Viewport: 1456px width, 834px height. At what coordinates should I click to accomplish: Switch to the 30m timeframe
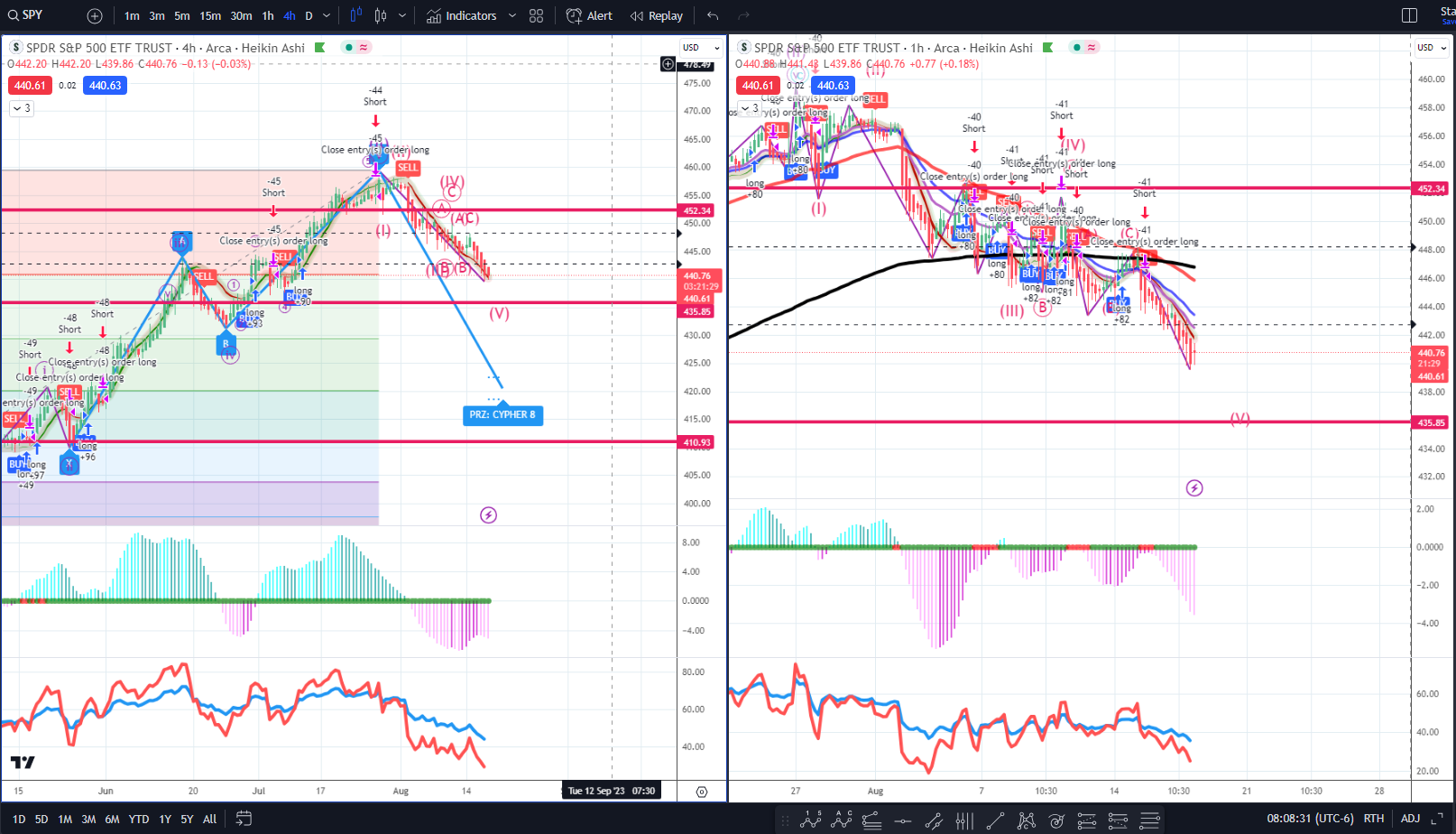click(241, 15)
